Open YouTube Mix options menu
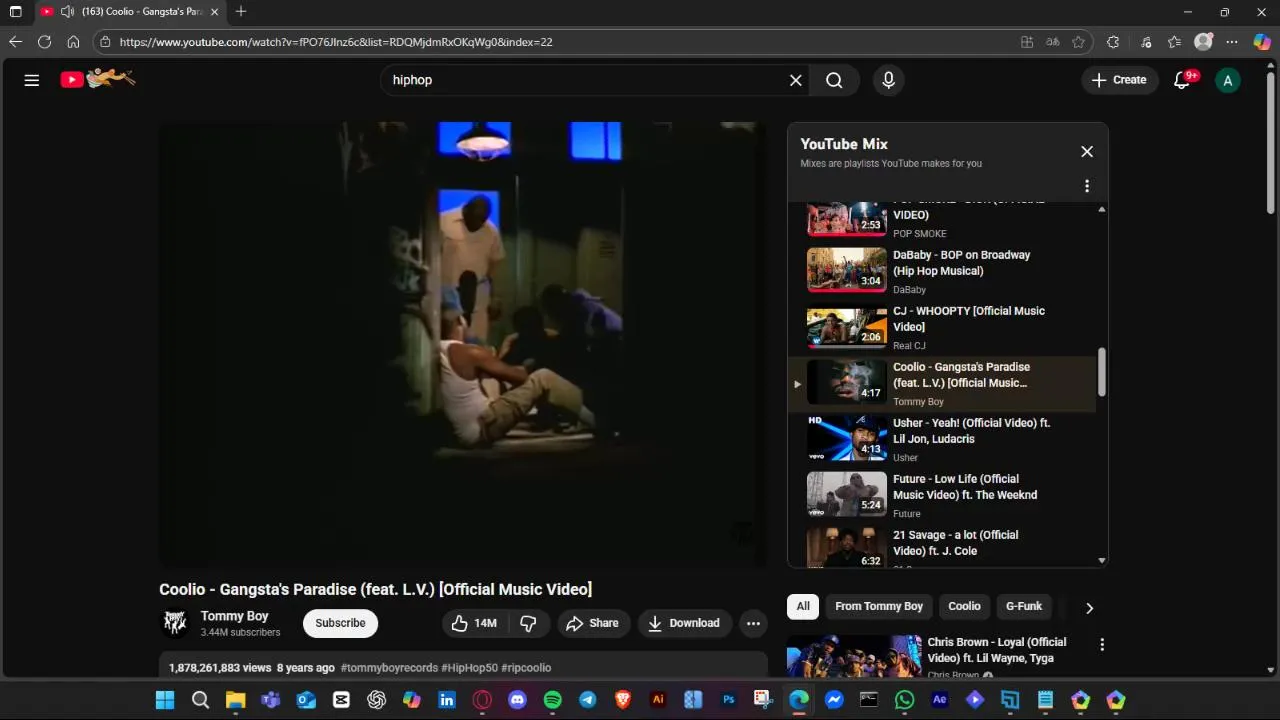Screen dimensions: 1280x720 [x=1087, y=186]
